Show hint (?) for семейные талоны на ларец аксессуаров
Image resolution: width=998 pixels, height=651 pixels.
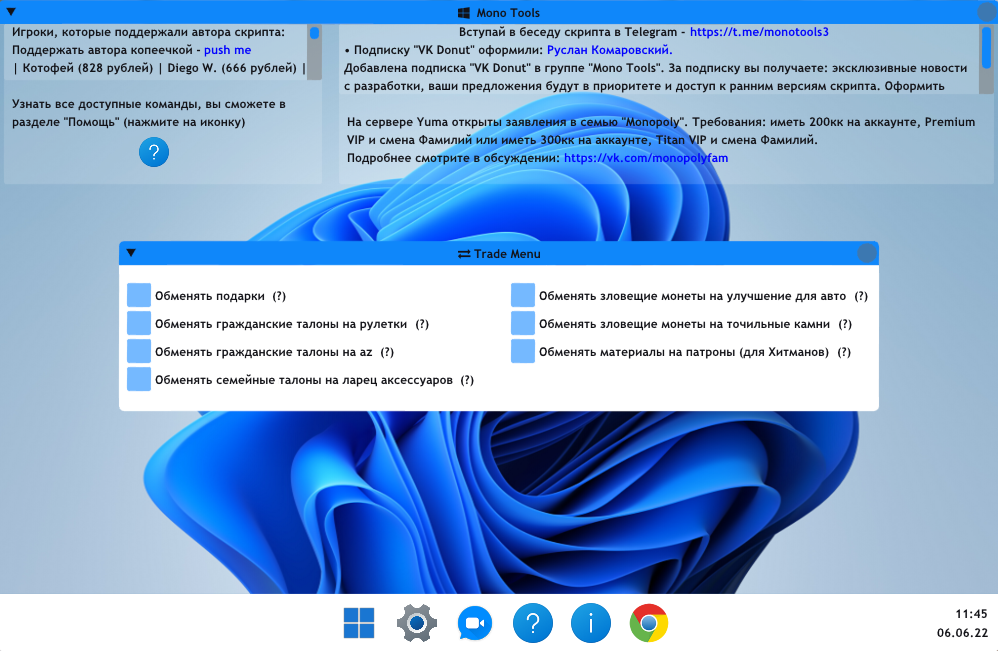(x=467, y=380)
